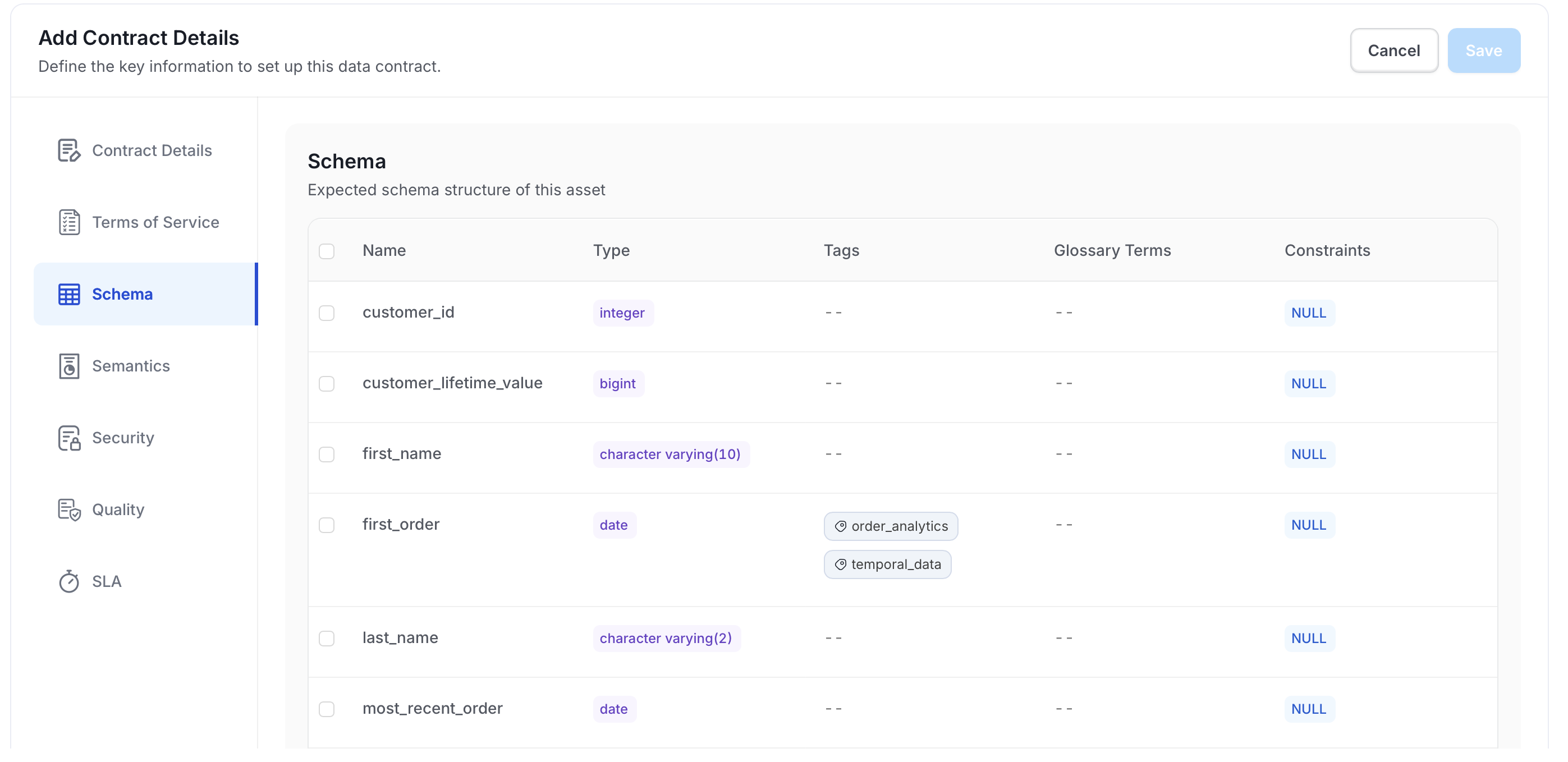This screenshot has height=762, width=1568.
Task: Select the first_order row checkbox
Action: tap(327, 525)
